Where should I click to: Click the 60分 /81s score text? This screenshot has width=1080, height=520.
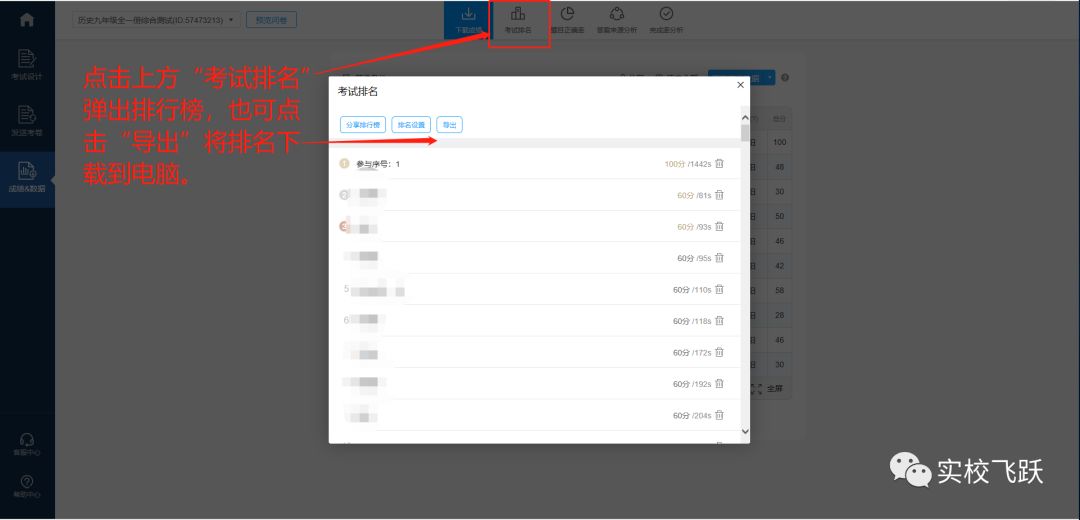pos(694,196)
